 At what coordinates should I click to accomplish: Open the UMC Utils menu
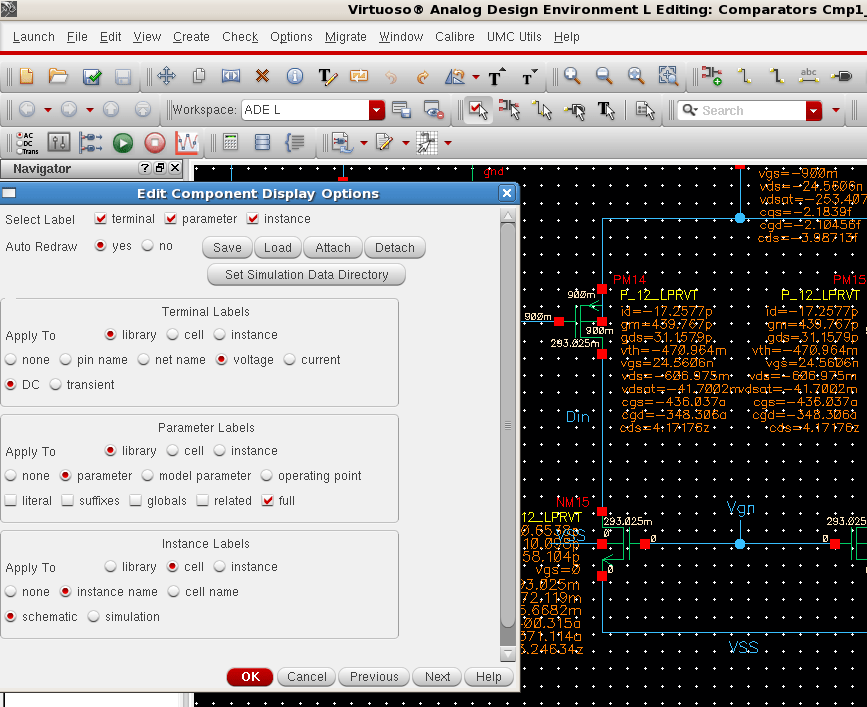tap(513, 36)
